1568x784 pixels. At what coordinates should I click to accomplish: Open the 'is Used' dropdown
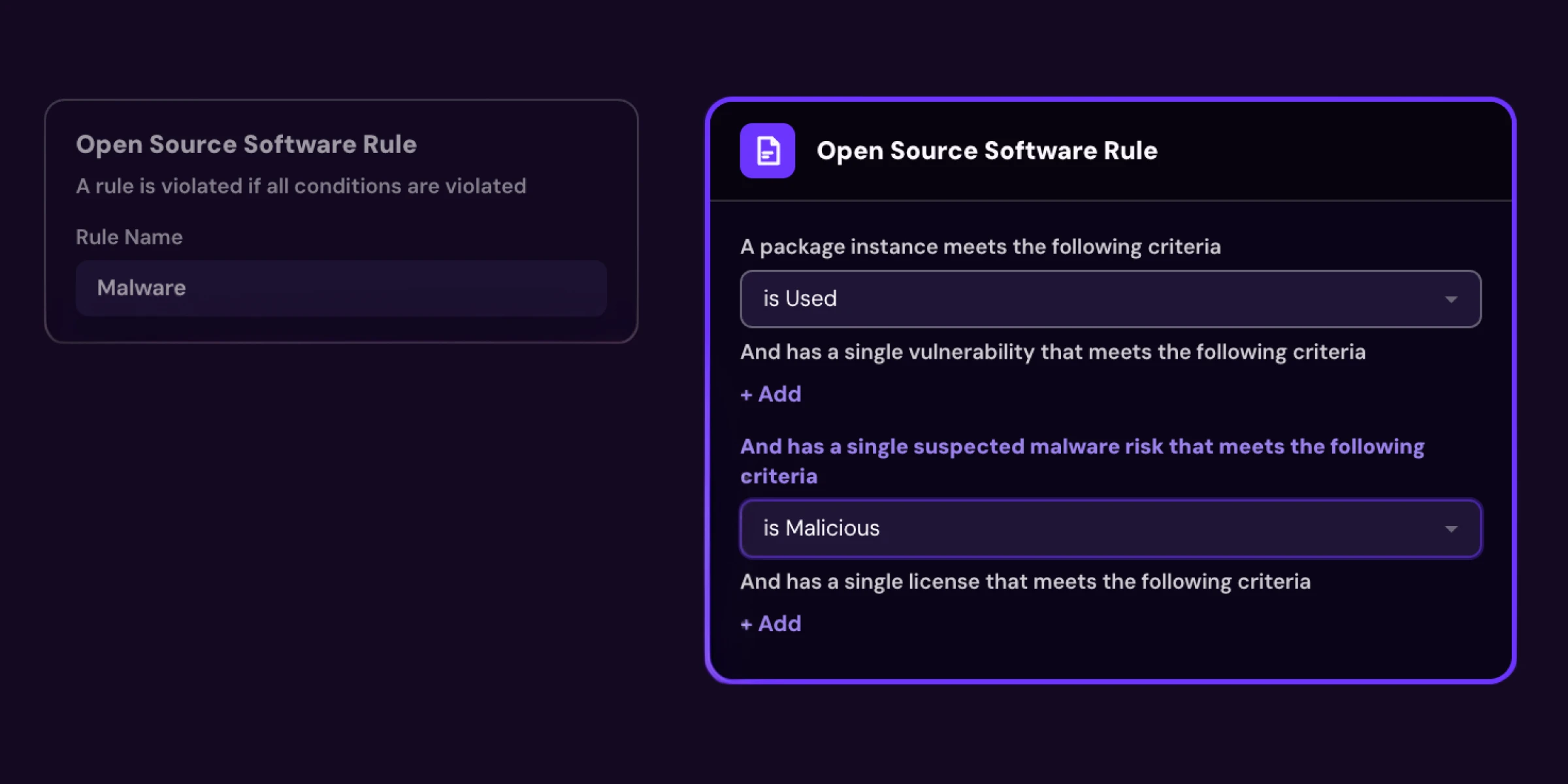1110,299
